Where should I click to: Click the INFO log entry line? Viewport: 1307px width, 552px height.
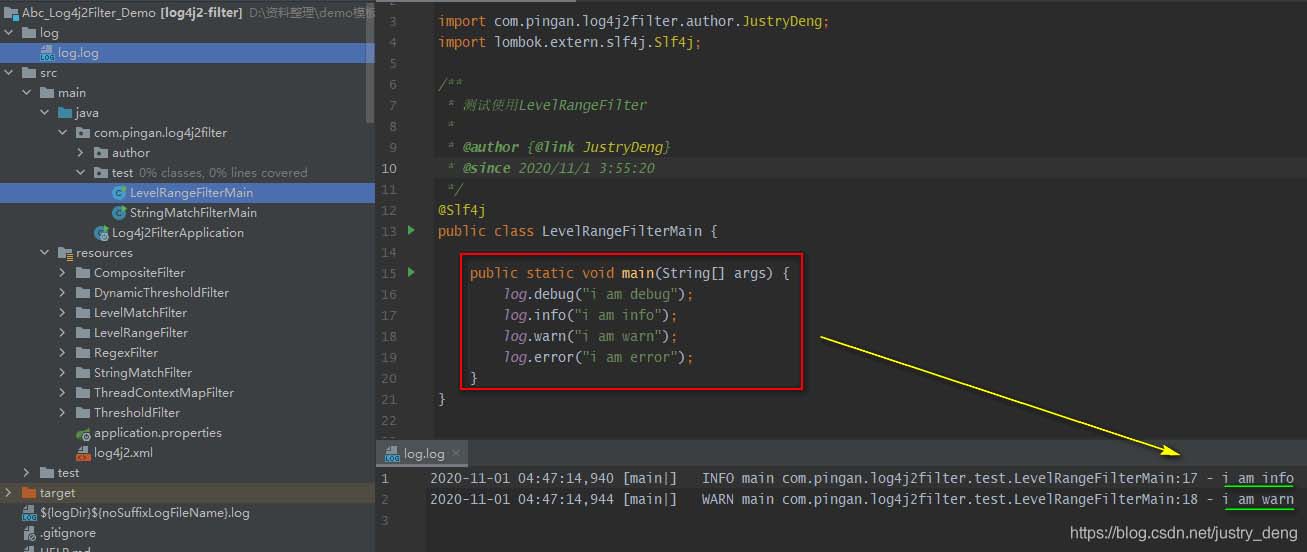coord(862,479)
